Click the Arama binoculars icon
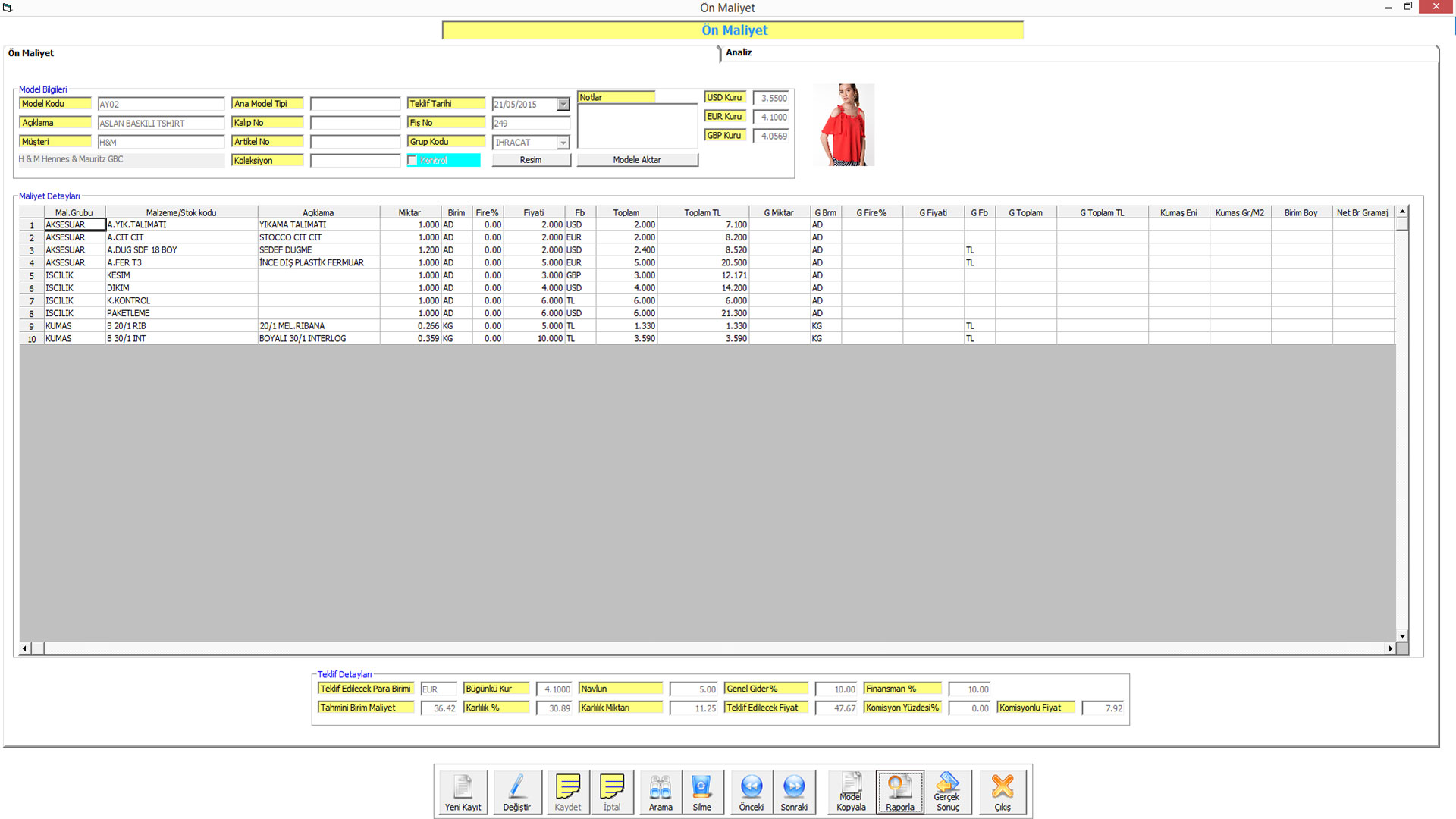This screenshot has height=819, width=1456. 661,792
